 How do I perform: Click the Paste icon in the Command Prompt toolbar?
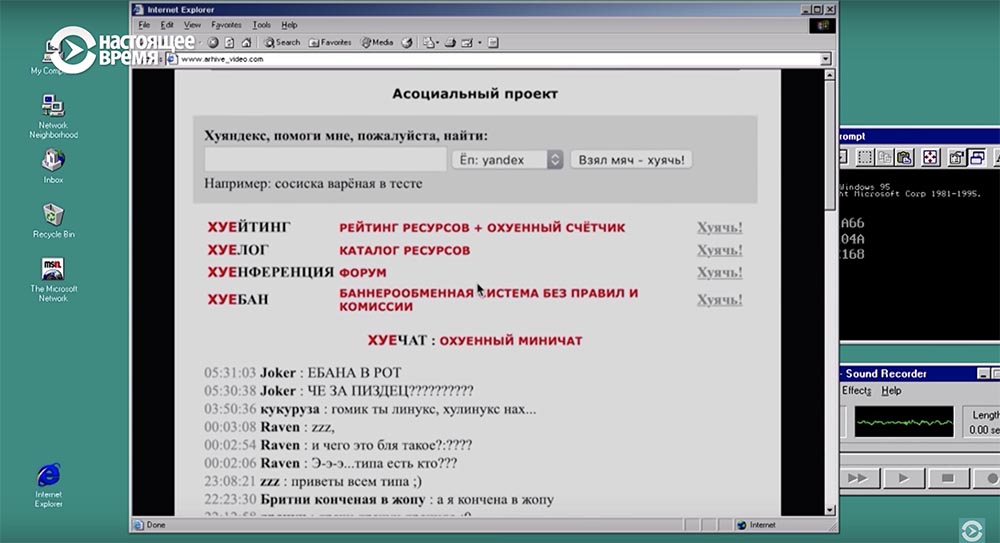click(x=904, y=158)
